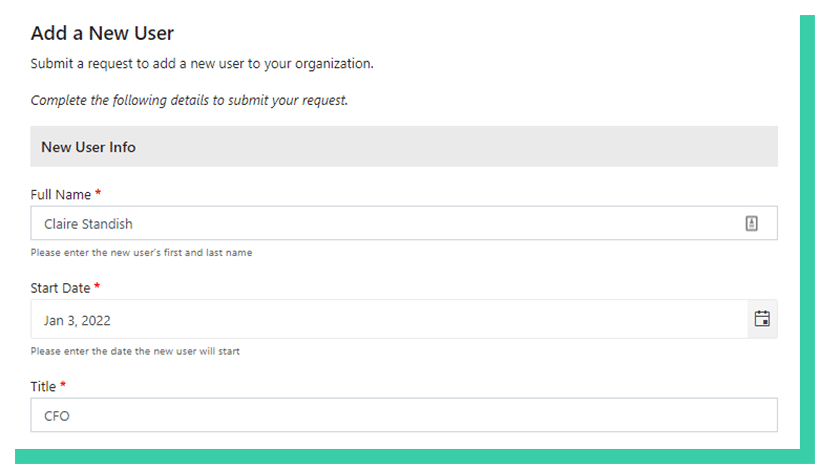Click the red asterisk beside Title

63,385
